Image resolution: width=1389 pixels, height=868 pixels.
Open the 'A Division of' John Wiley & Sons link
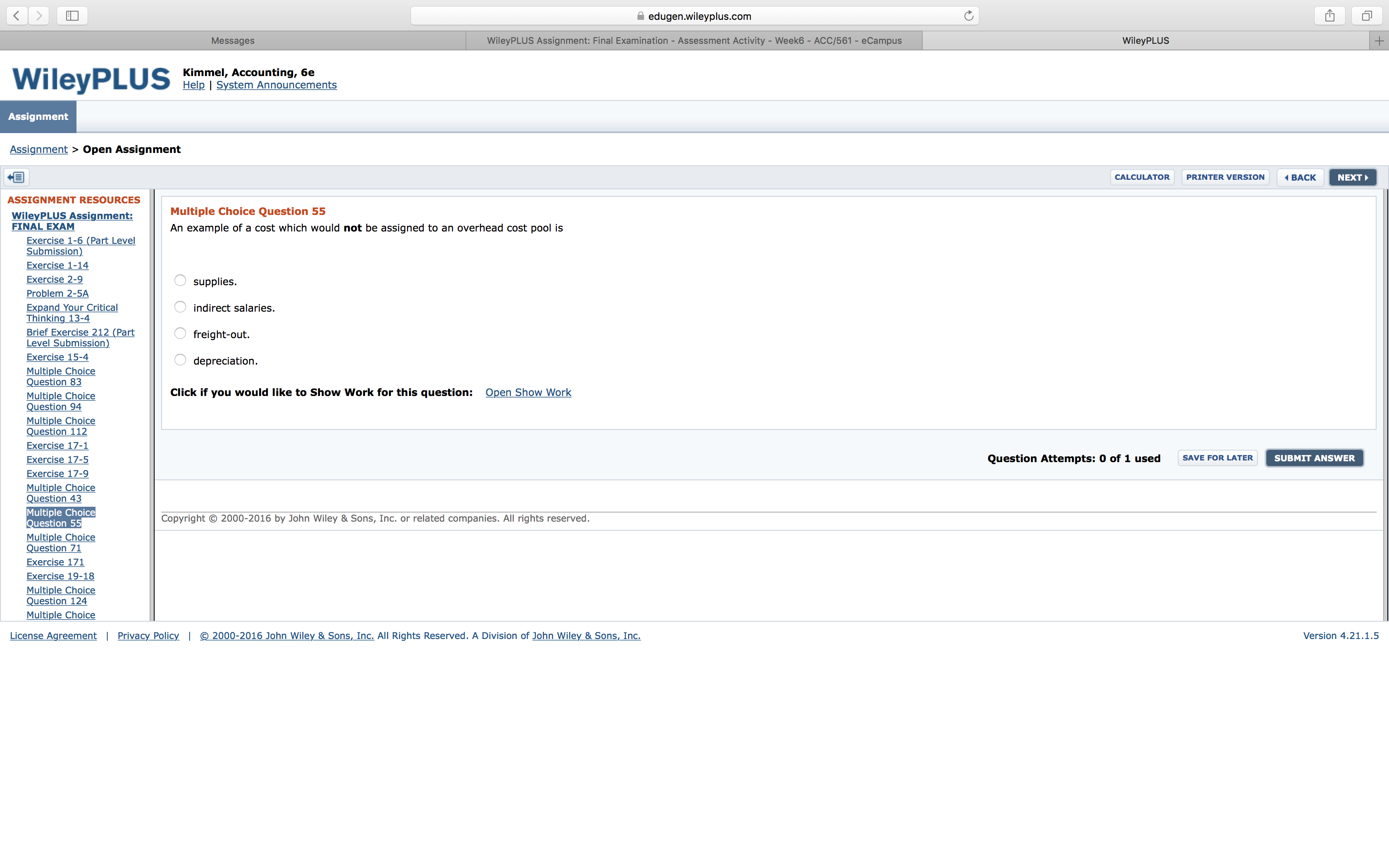tap(586, 636)
